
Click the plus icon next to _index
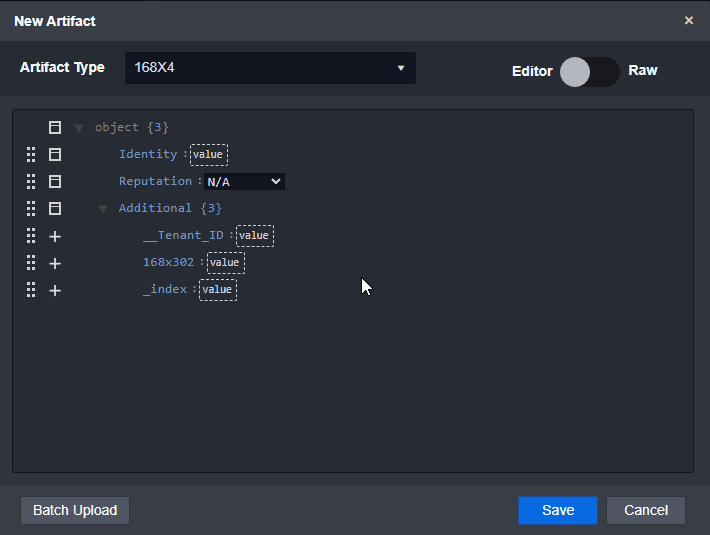55,290
